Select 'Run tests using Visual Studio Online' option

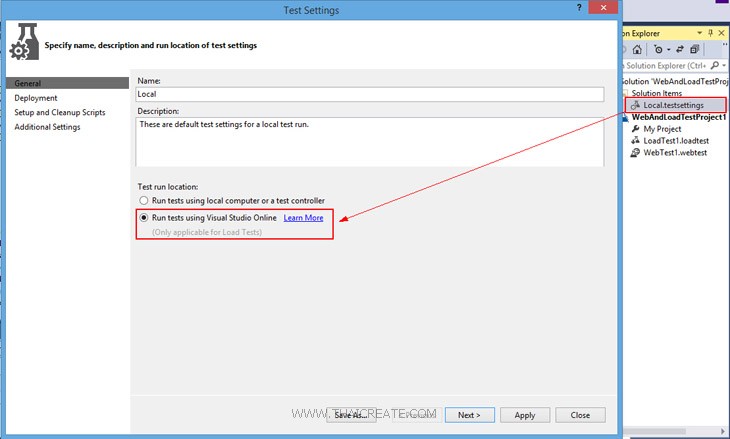coord(144,218)
